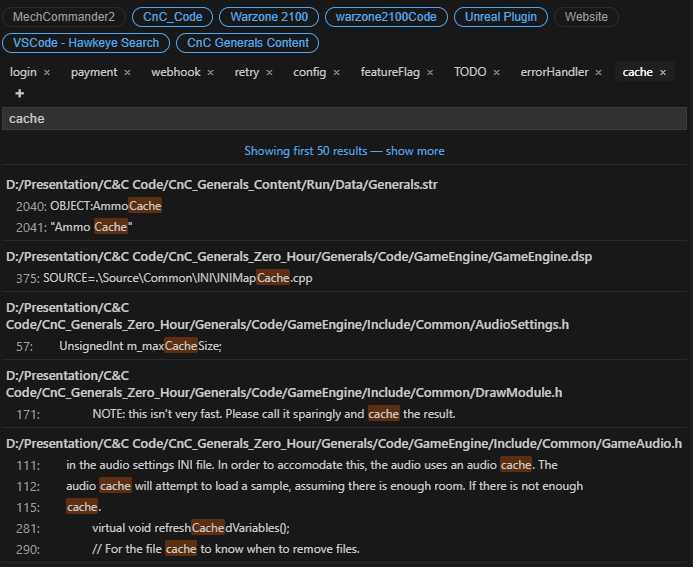
Task: Switch to the featureFlag search tab
Action: click(x=390, y=72)
